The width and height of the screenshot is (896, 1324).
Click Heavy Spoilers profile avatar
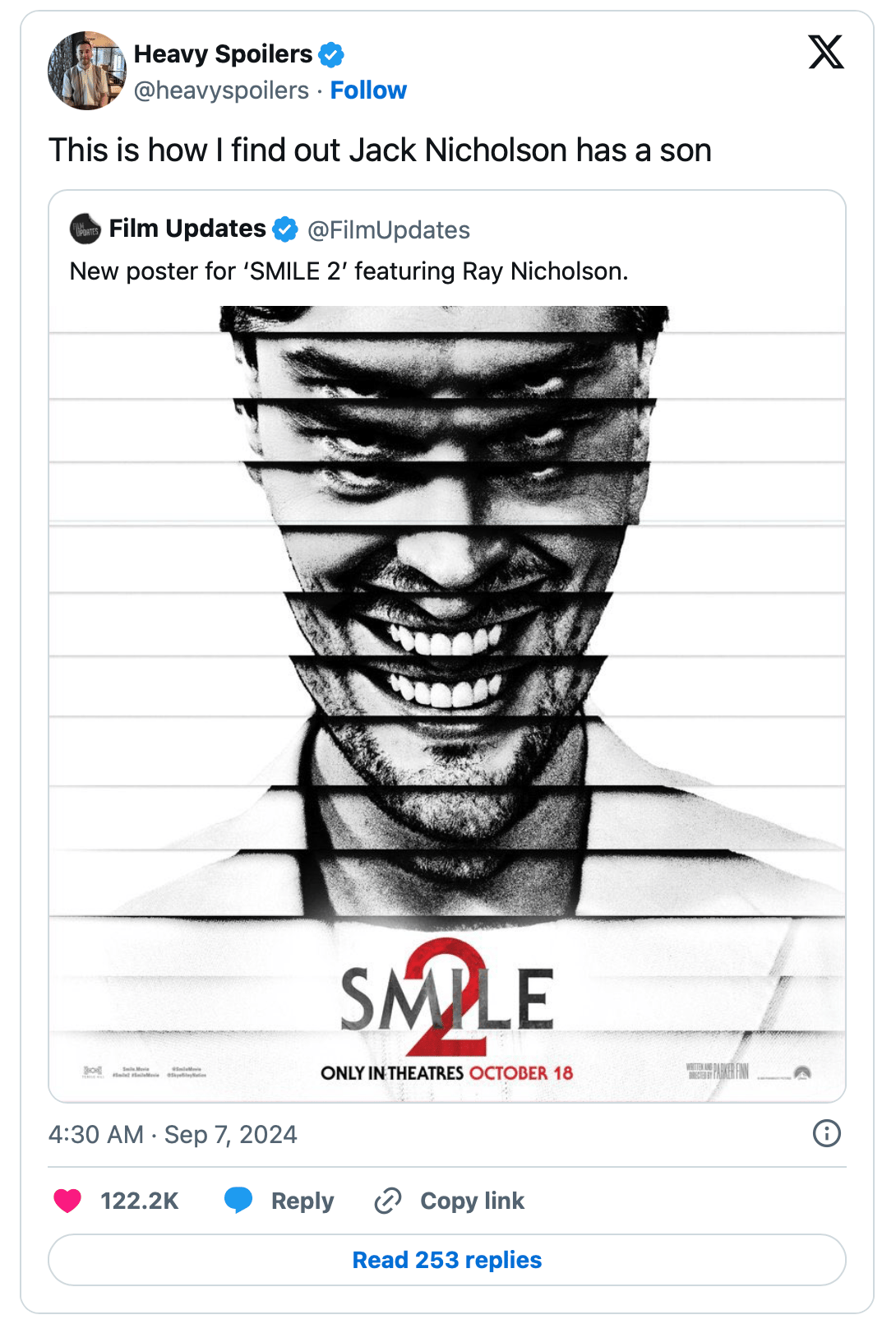coord(87,71)
